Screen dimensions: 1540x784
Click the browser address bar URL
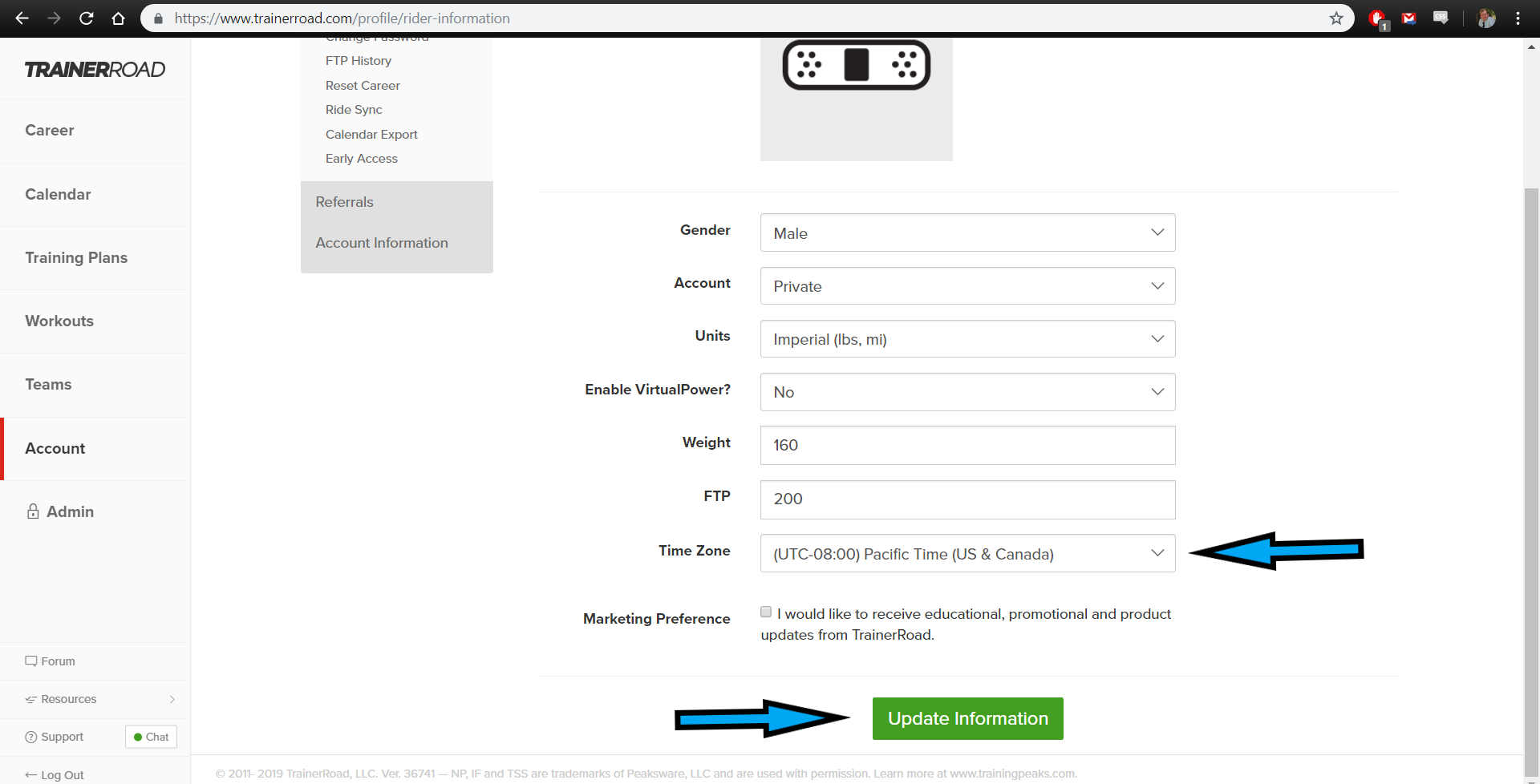(x=342, y=18)
